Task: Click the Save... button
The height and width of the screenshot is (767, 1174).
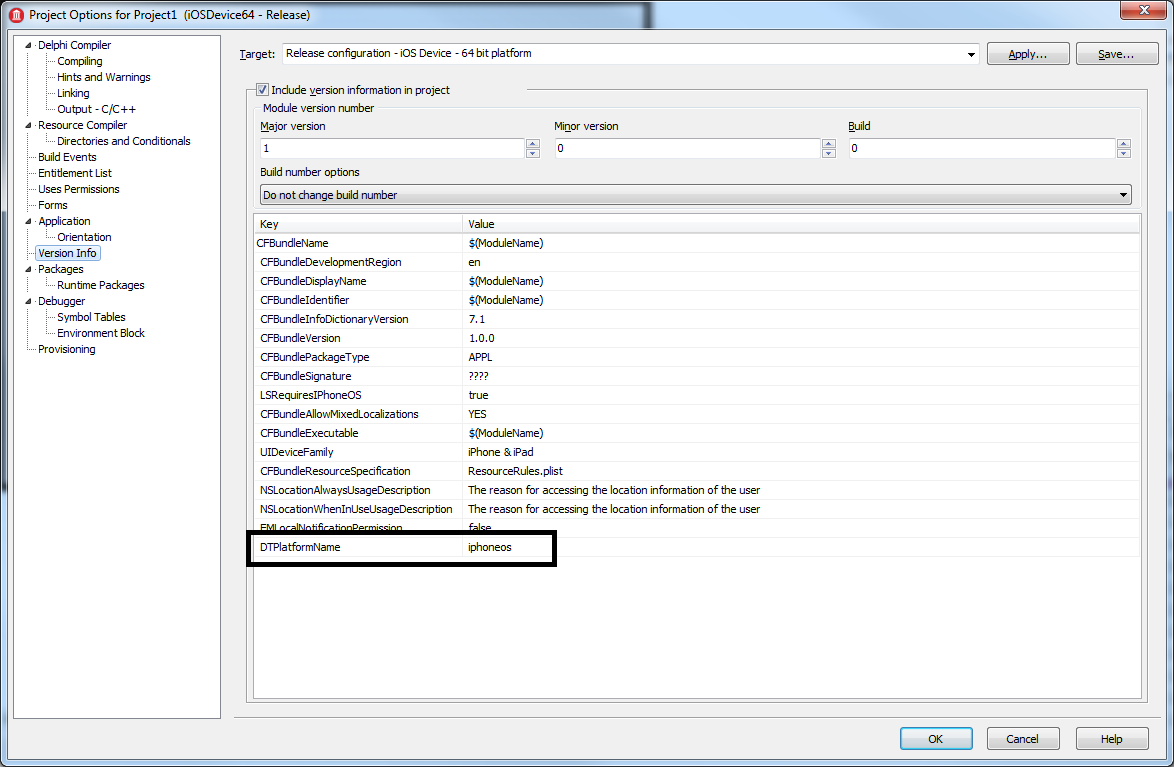Action: coord(1116,54)
